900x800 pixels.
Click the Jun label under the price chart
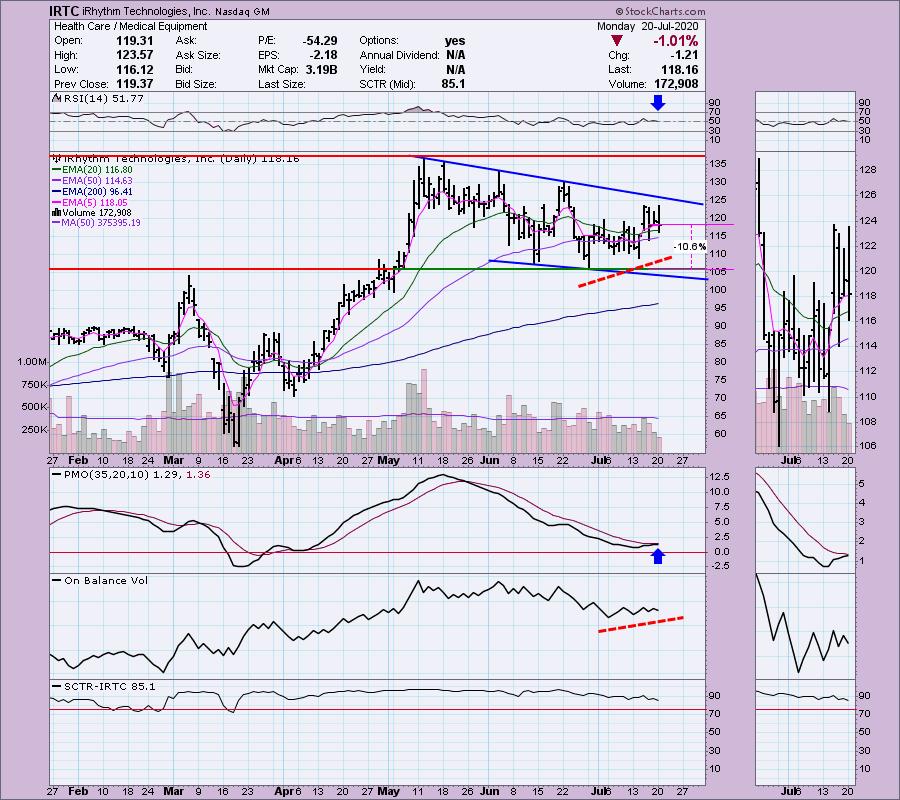(x=489, y=460)
